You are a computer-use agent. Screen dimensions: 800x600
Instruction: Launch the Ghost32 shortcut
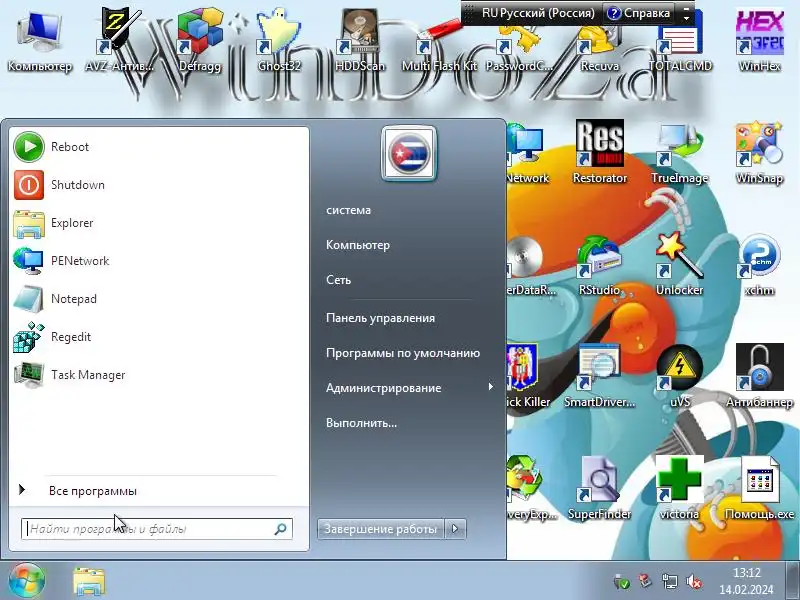pyautogui.click(x=279, y=42)
